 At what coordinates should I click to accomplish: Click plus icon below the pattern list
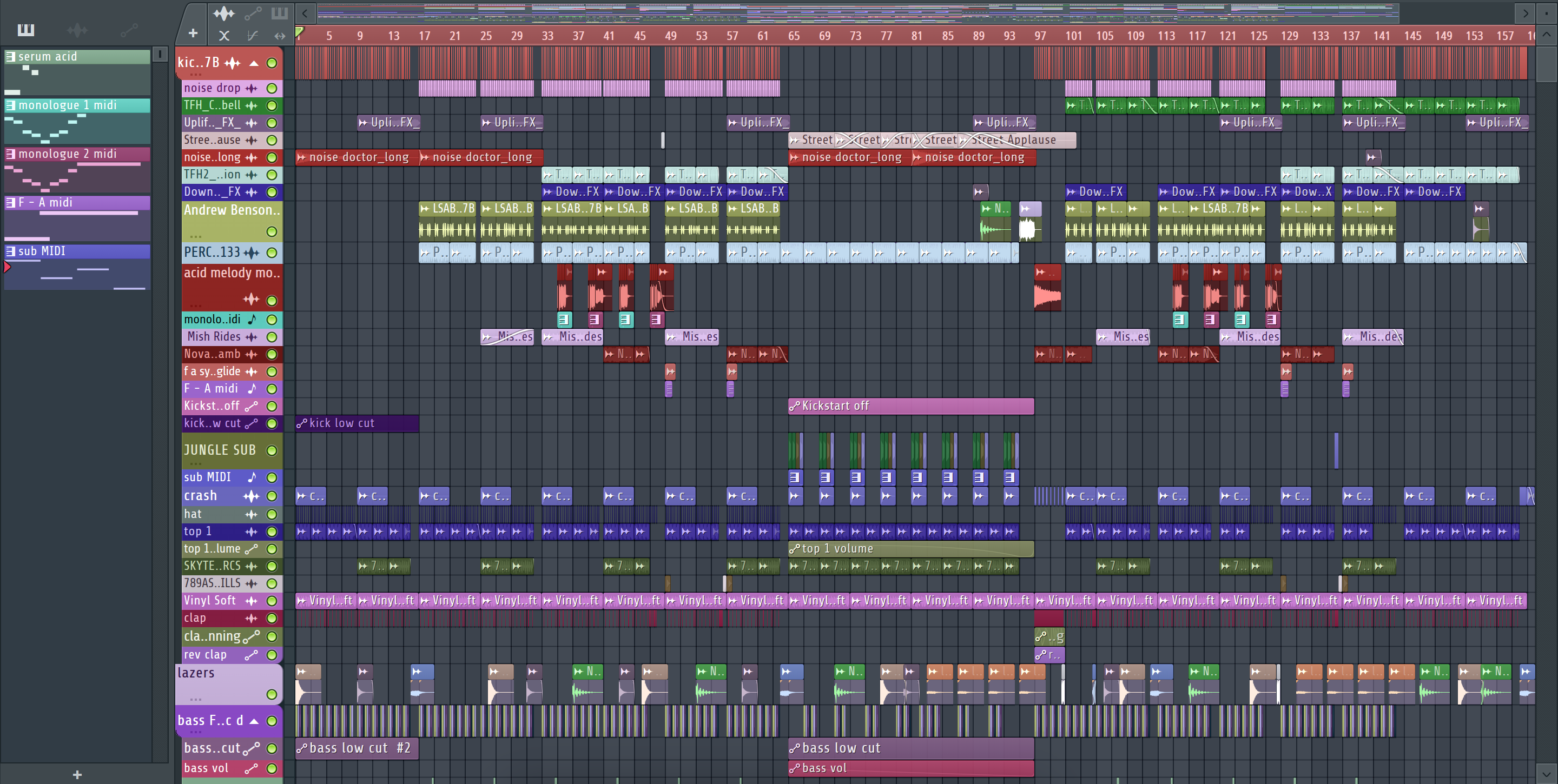[77, 774]
